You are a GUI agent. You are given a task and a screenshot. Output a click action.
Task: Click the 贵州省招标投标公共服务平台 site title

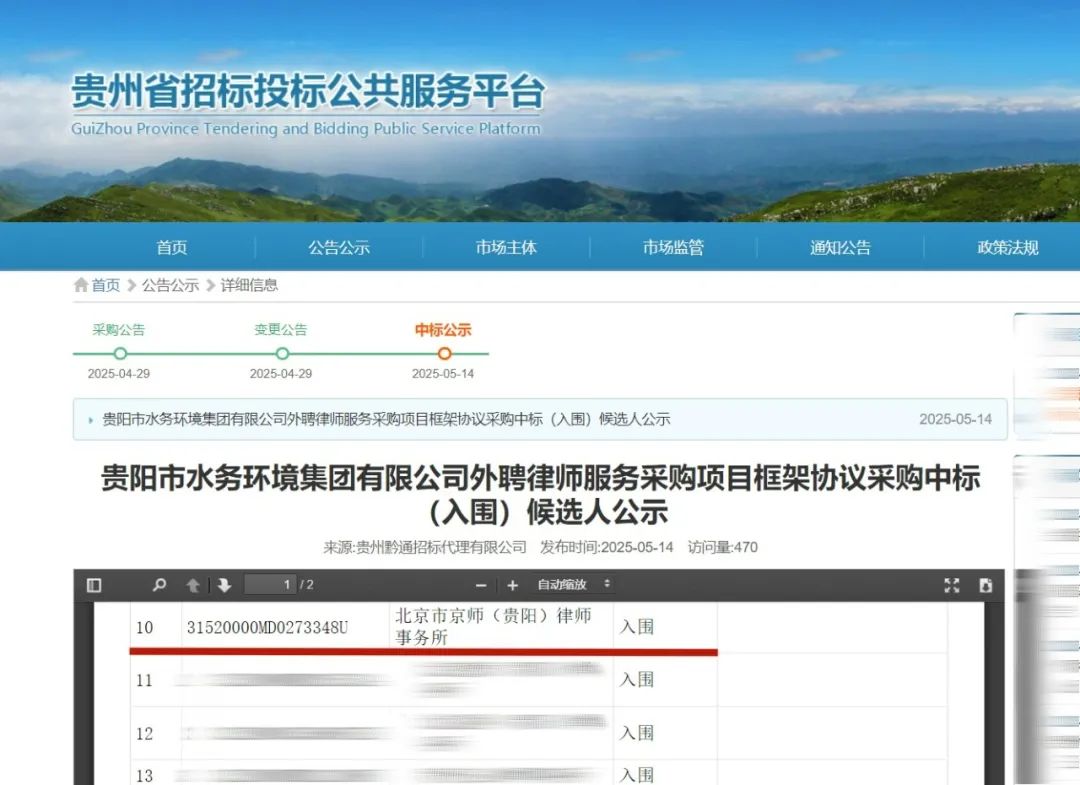point(308,91)
